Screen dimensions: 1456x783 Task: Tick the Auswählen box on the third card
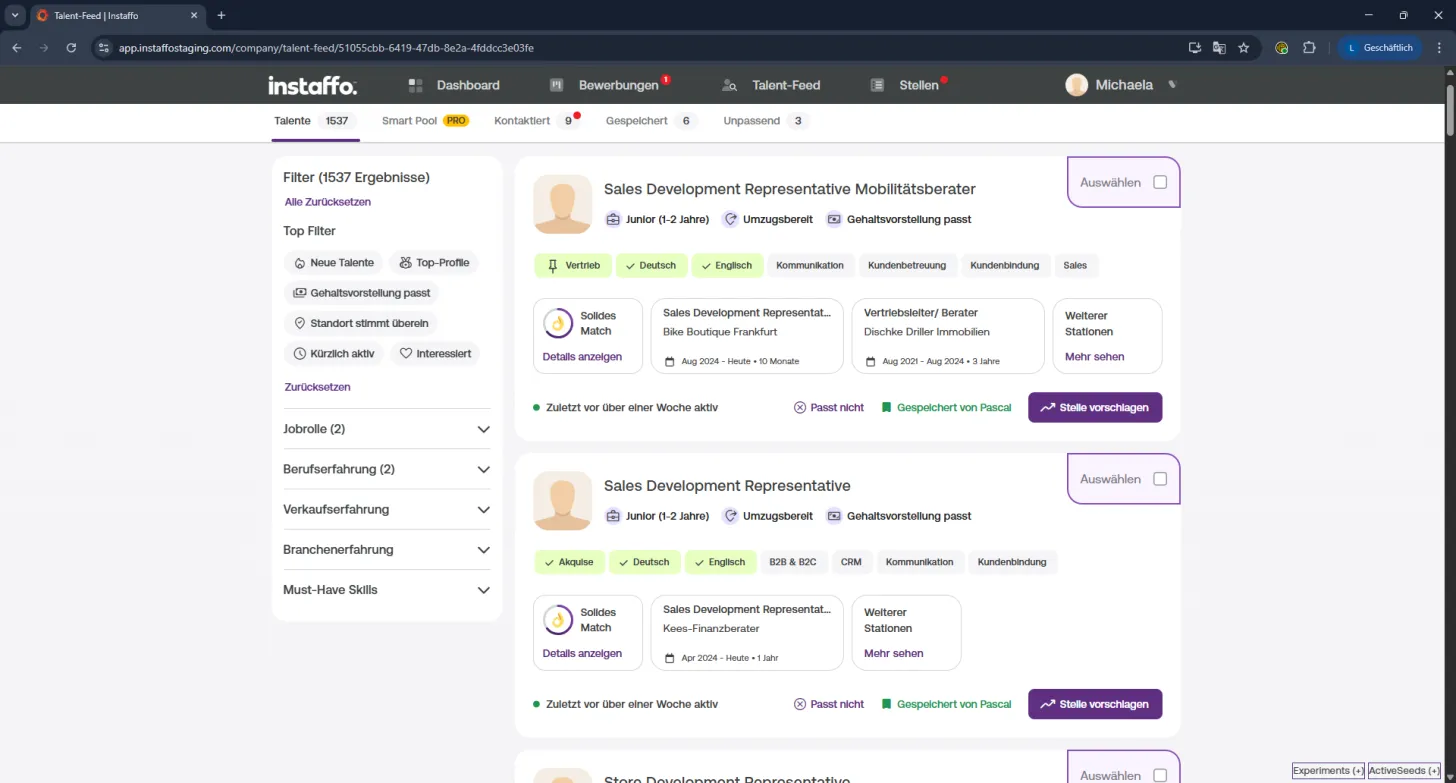(1160, 775)
